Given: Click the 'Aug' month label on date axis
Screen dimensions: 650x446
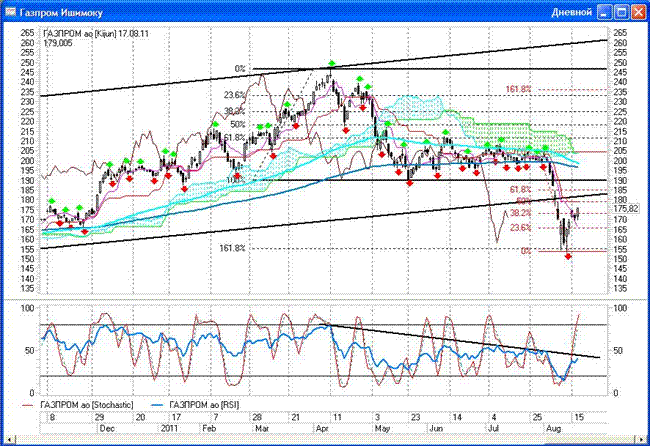Looking at the screenshot, I should click(553, 429).
